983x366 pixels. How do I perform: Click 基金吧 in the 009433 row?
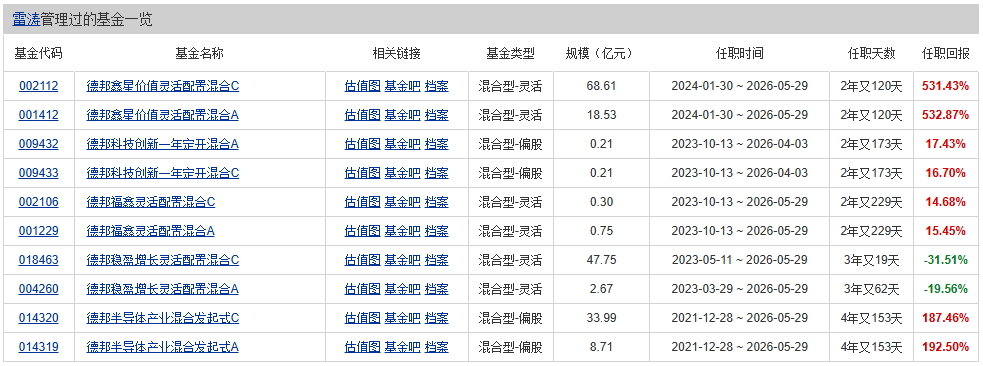pyautogui.click(x=402, y=173)
